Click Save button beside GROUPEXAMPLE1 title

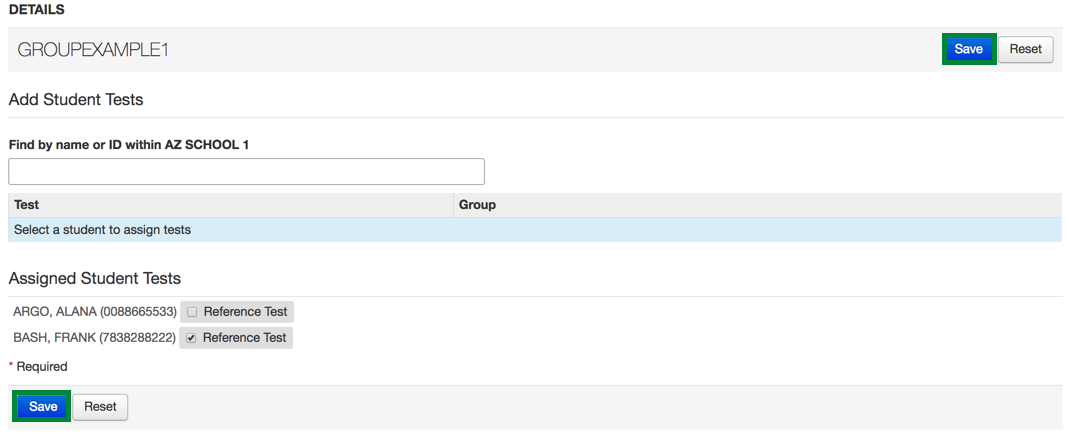[x=968, y=49]
